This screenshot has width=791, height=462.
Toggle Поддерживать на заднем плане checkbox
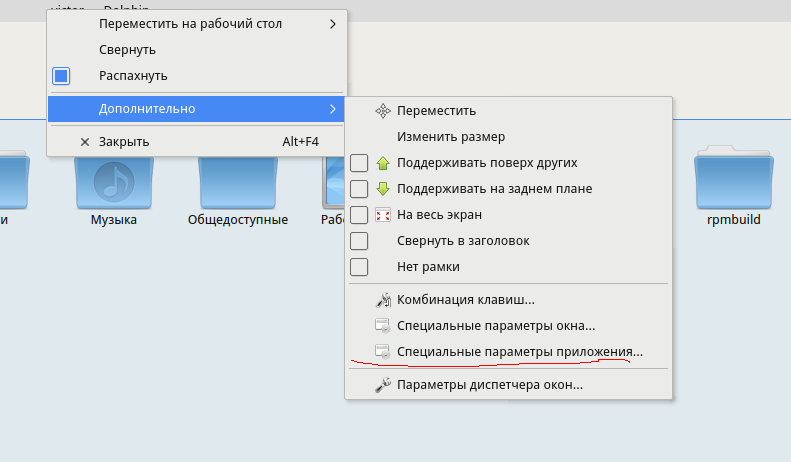pos(359,189)
